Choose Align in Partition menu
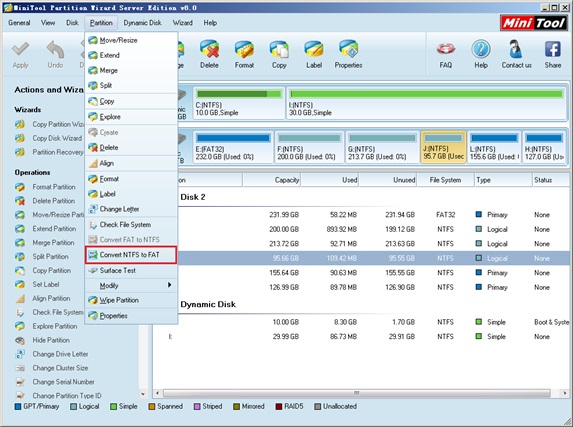Image resolution: width=573 pixels, height=427 pixels. pos(131,163)
